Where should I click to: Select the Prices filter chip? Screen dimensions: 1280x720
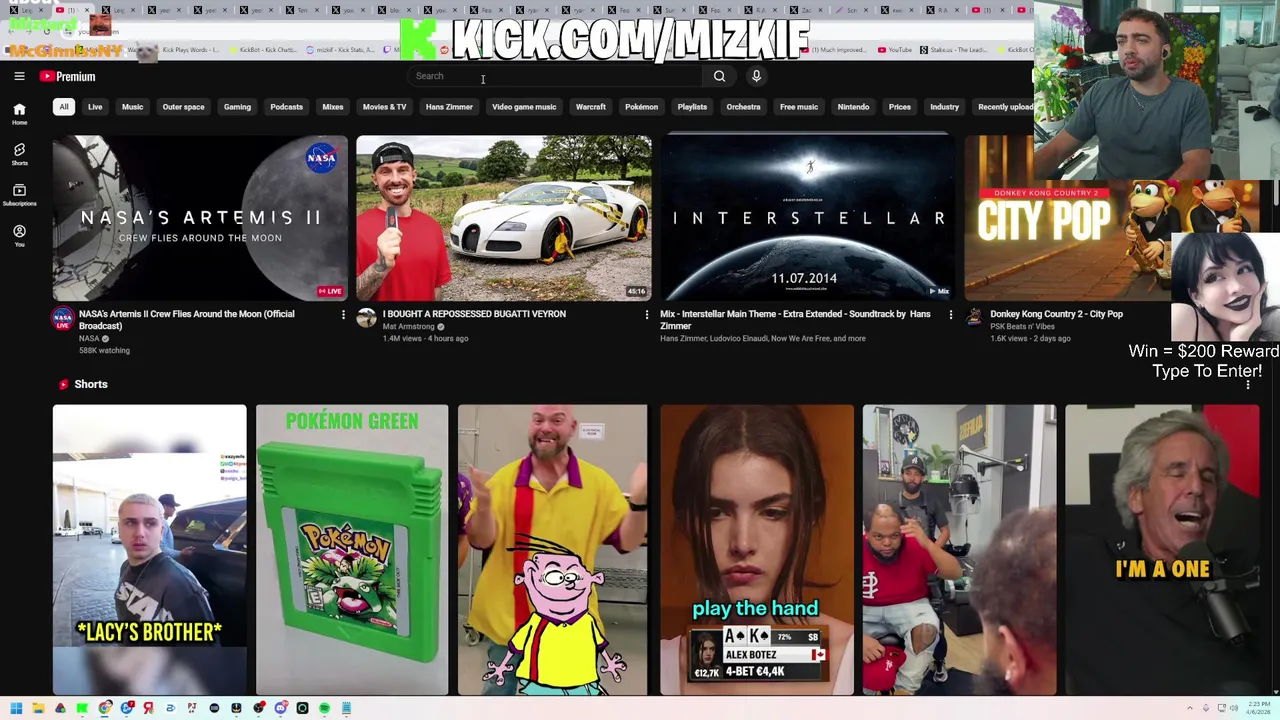tap(900, 107)
